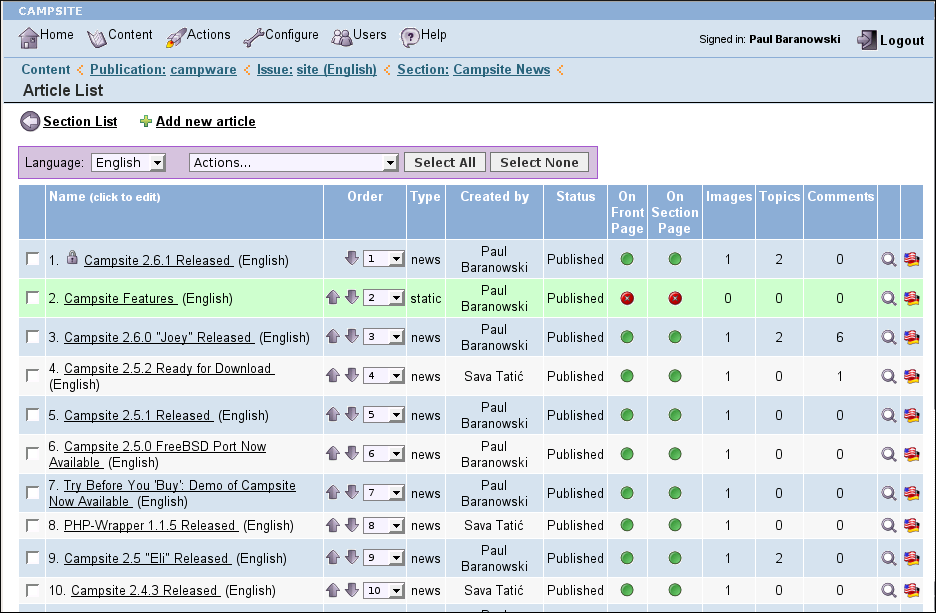Click the lock icon on Campsite 2.6.1 Released
The height and width of the screenshot is (613, 936).
[x=72, y=257]
